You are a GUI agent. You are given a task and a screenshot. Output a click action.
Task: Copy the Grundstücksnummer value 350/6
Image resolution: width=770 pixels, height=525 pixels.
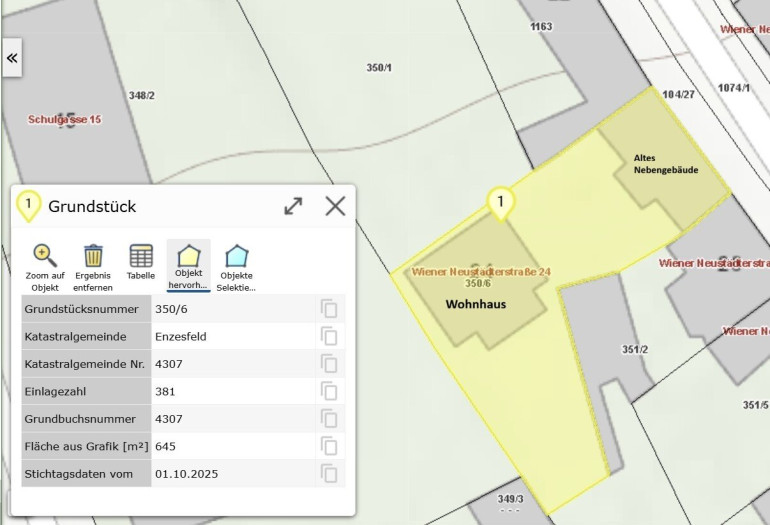tap(329, 309)
